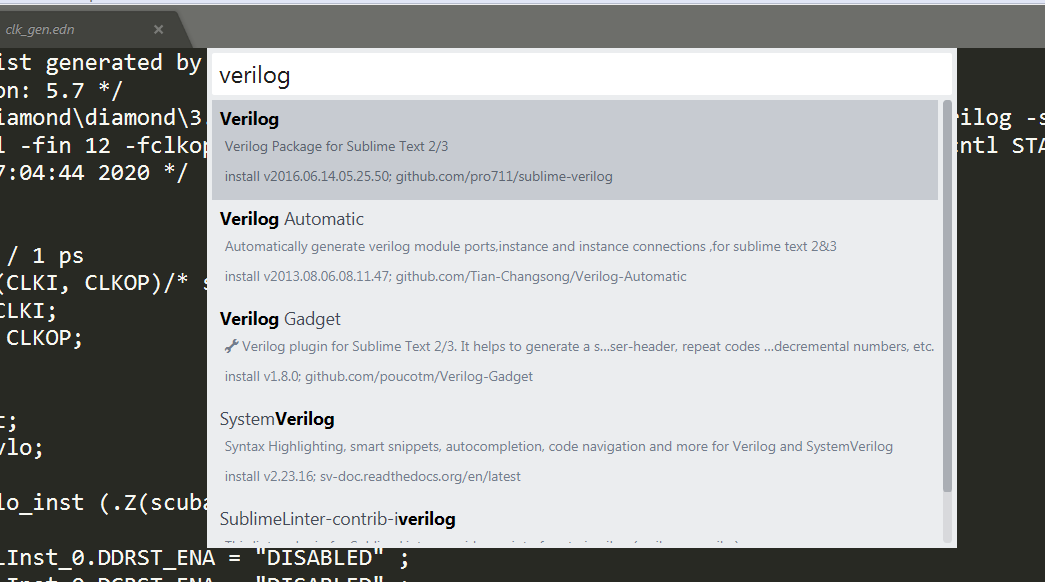This screenshot has height=582, width=1045.
Task: Select the SystemVerilog package
Action: (574, 450)
